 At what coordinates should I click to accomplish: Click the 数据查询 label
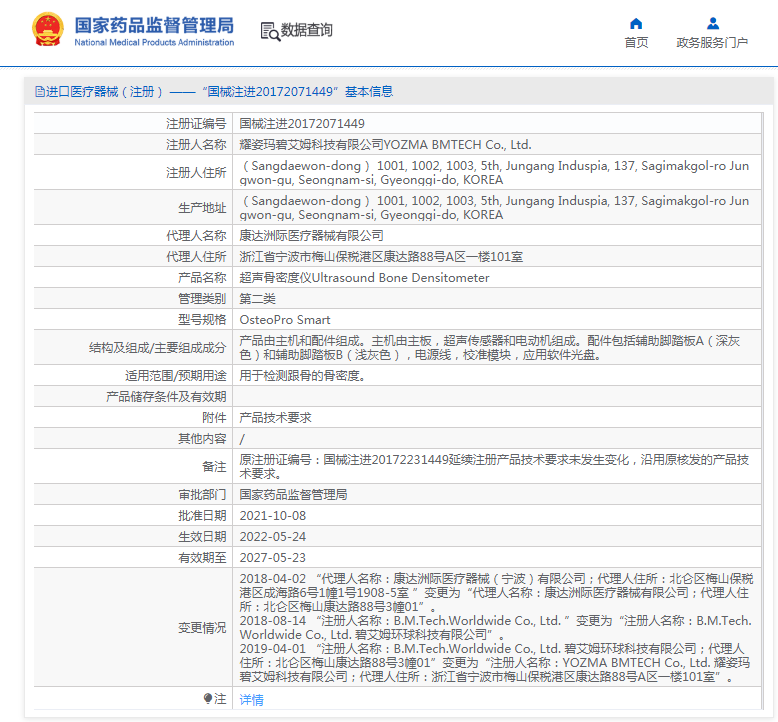[307, 30]
